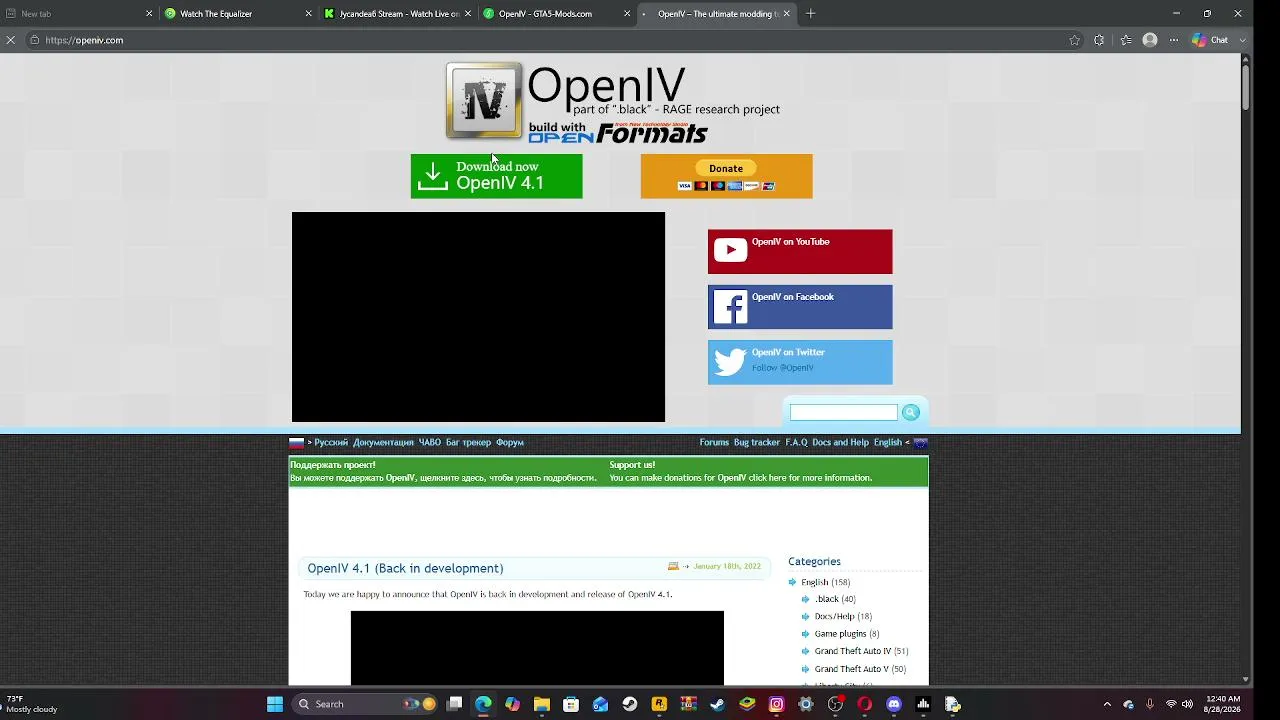Screen dimensions: 1280x720
Task: Click the January 18th, 2022 post date
Action: (x=727, y=566)
